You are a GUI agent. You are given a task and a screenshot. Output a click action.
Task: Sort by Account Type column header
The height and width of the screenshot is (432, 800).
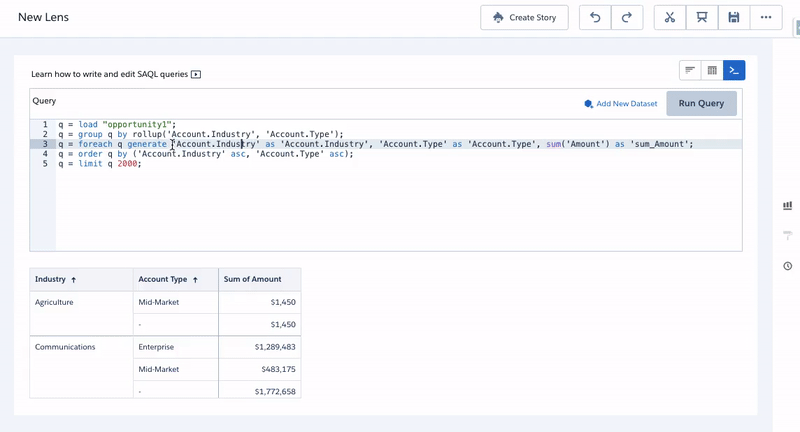tap(176, 279)
